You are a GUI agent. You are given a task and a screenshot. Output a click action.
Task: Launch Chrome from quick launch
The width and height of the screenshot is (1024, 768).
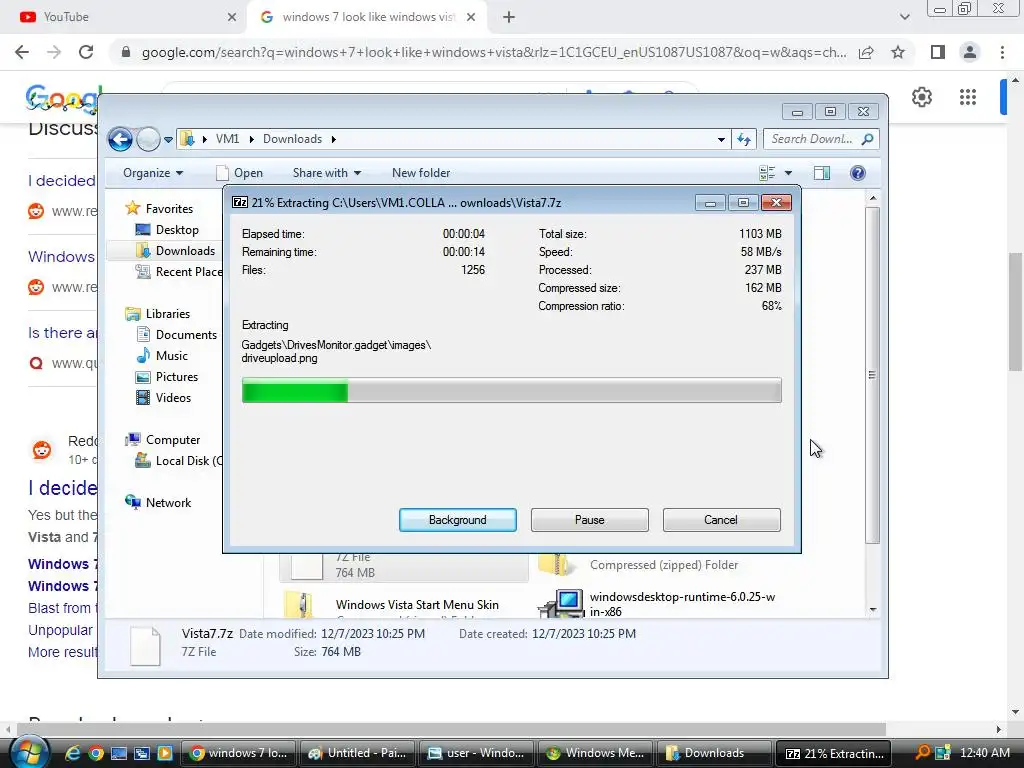[96, 753]
